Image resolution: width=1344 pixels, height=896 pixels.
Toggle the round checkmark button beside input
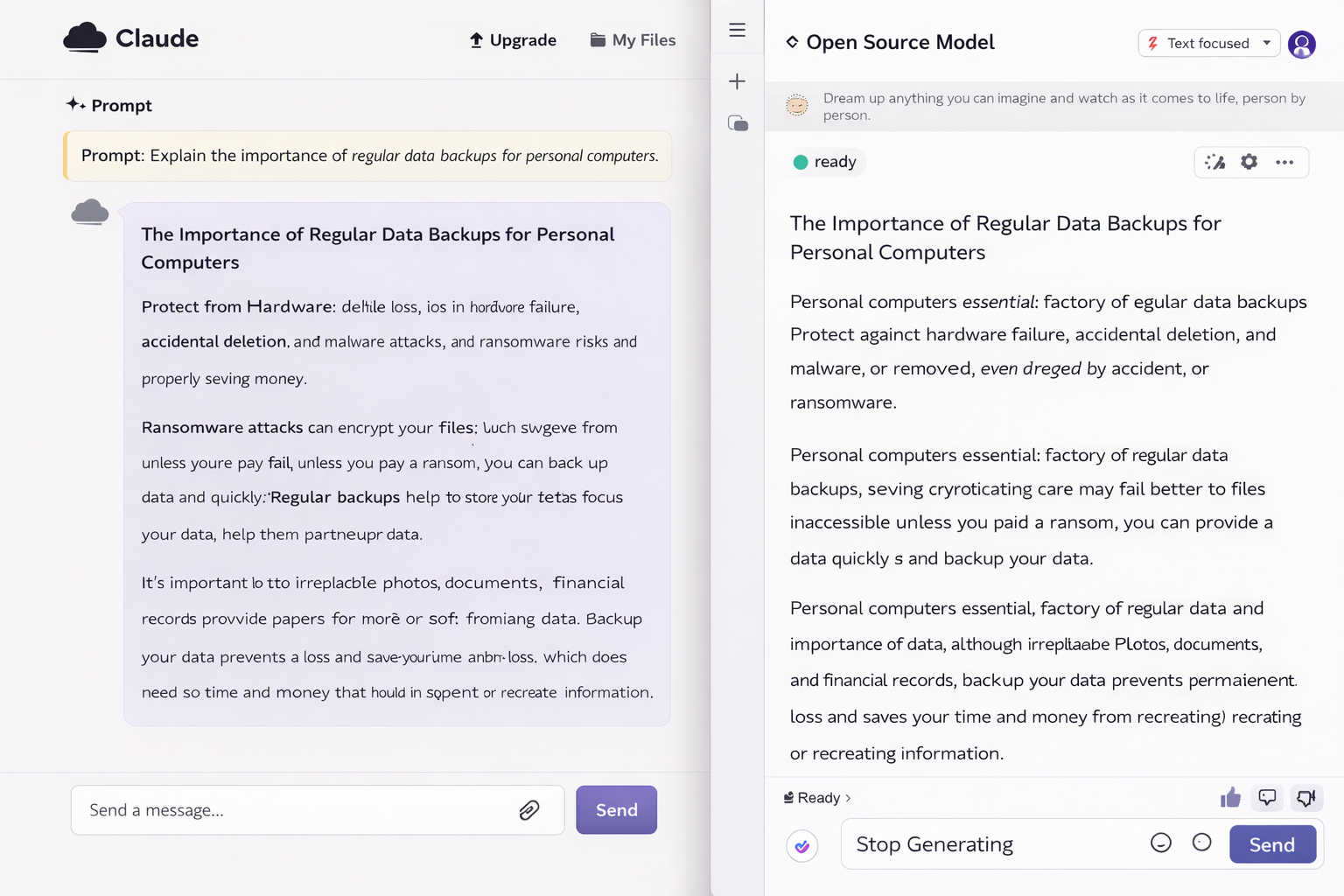click(x=802, y=846)
